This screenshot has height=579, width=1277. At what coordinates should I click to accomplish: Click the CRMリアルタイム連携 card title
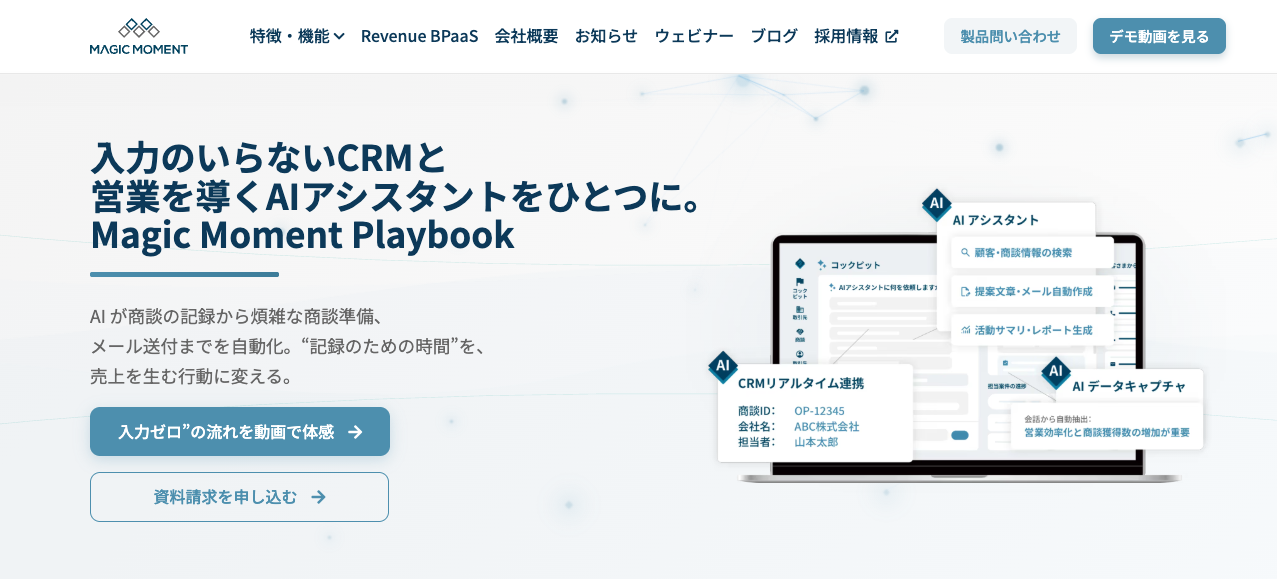pos(800,382)
